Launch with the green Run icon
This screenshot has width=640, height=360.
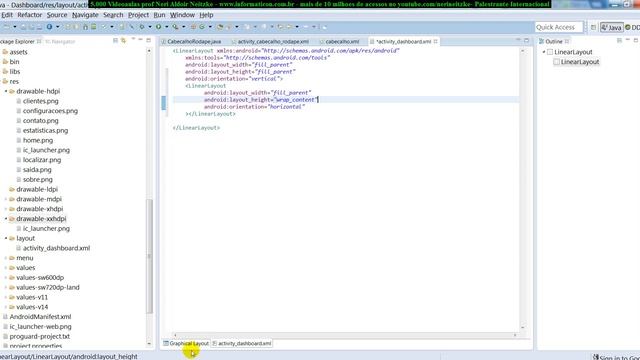[158, 27]
